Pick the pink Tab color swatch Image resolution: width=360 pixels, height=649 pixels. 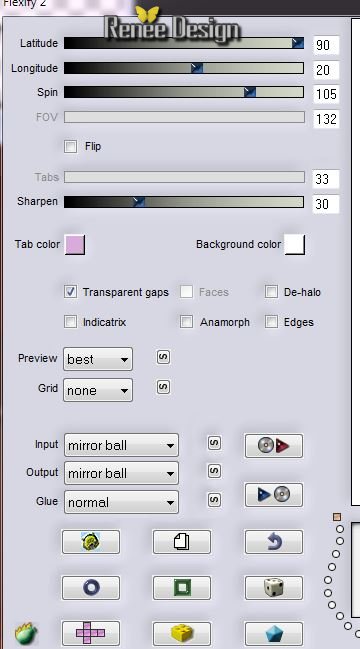(x=75, y=244)
